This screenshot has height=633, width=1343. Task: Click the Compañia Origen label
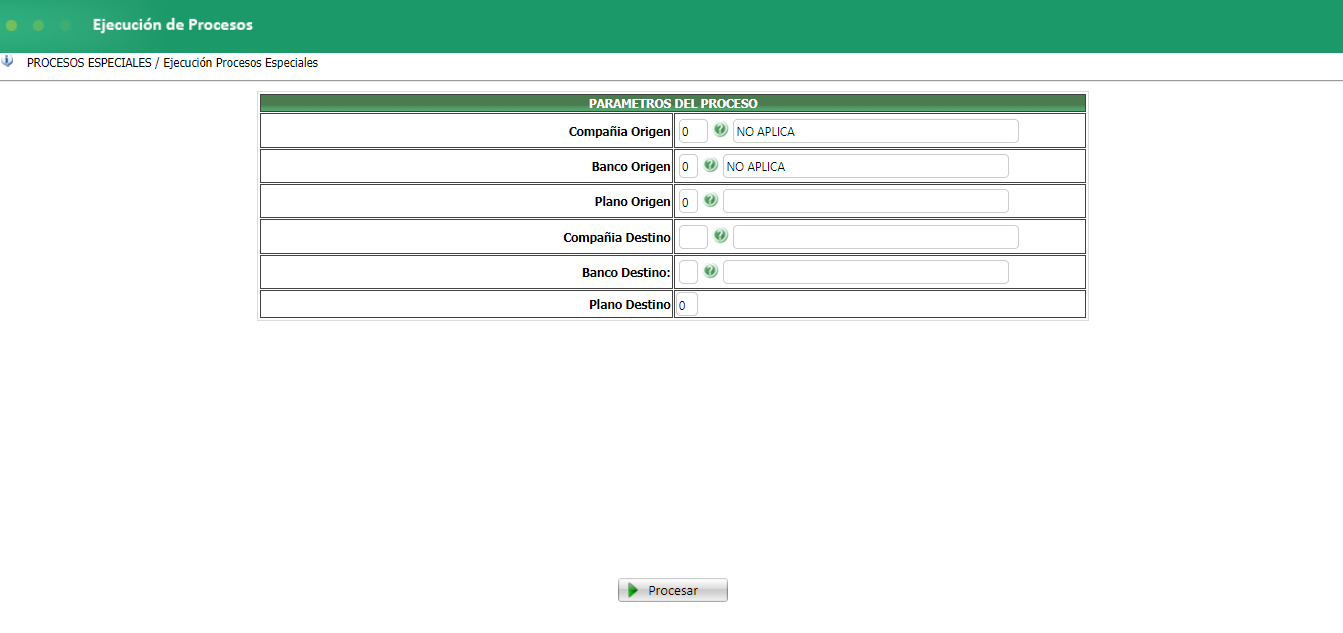[x=619, y=131]
